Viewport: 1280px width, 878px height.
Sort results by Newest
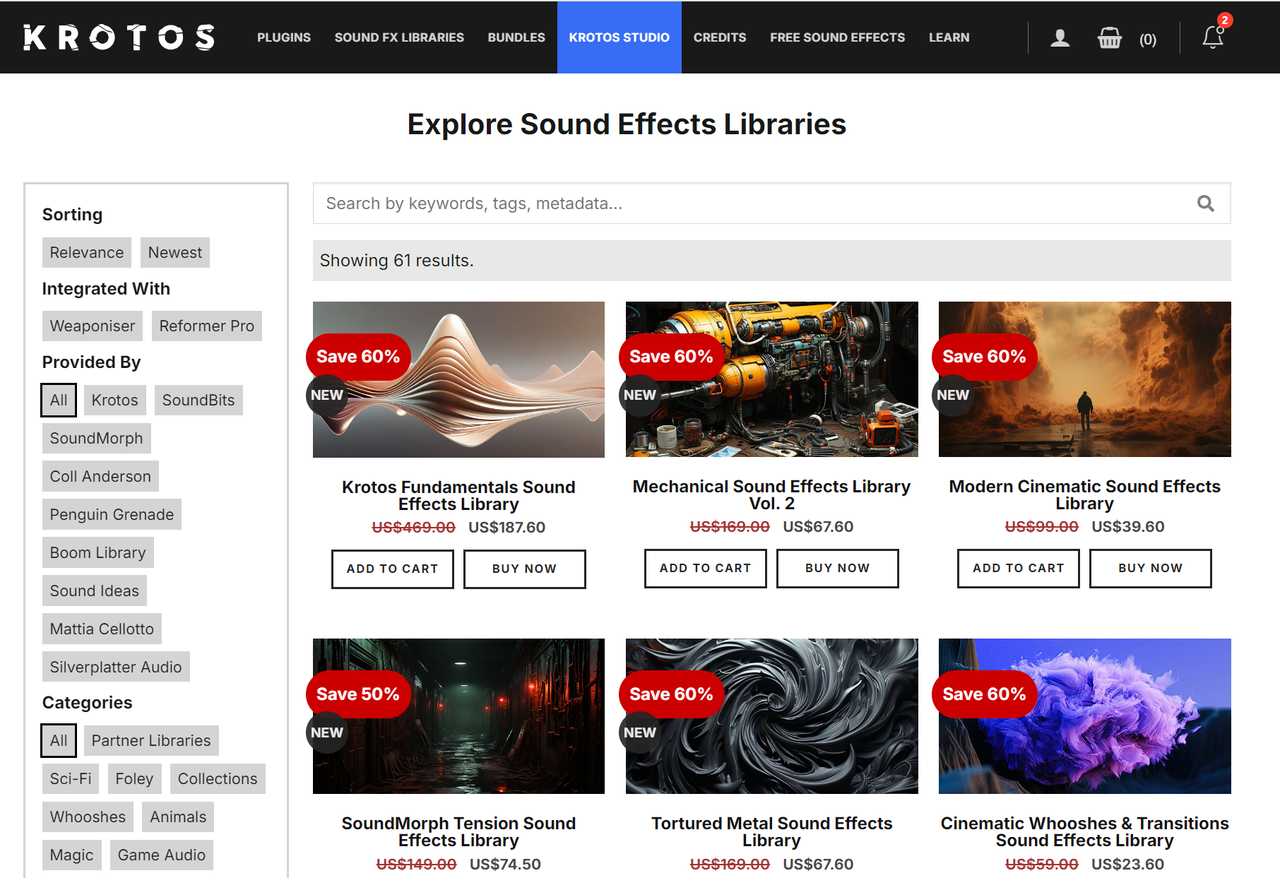coord(174,252)
